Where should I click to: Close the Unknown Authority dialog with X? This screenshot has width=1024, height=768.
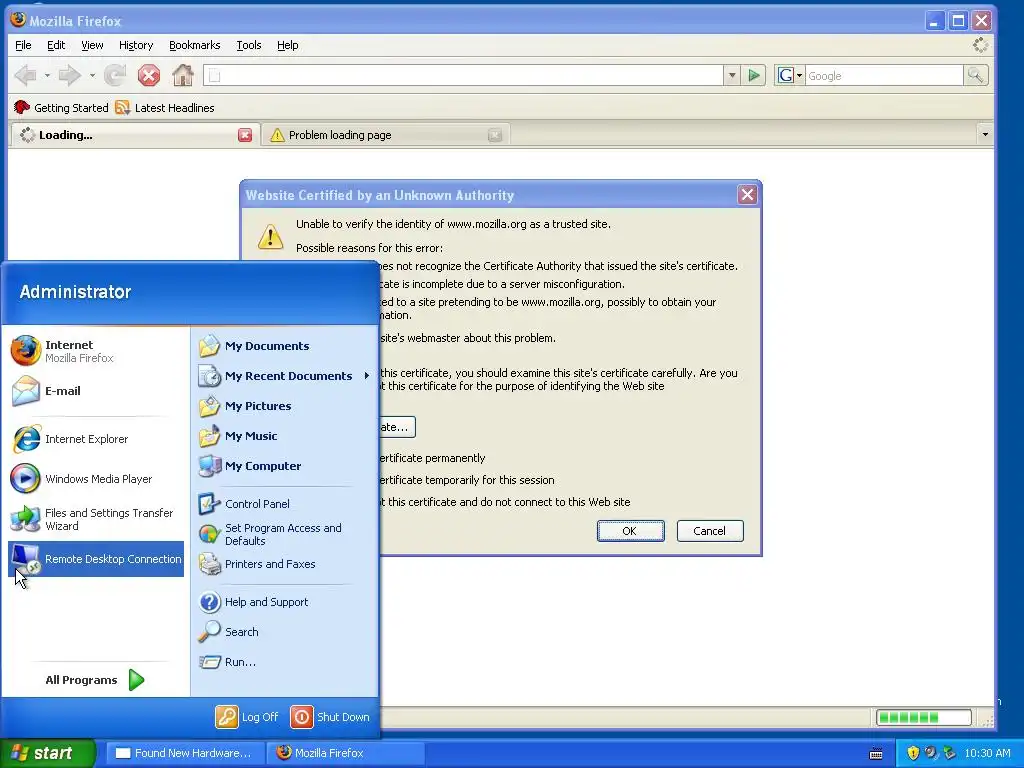pos(747,195)
